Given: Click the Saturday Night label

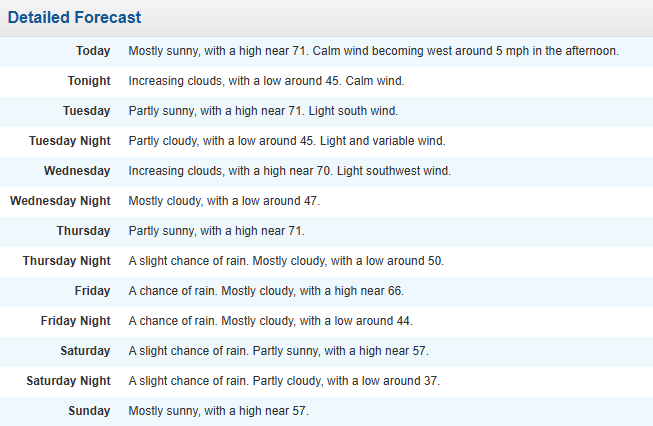Looking at the screenshot, I should [68, 381].
